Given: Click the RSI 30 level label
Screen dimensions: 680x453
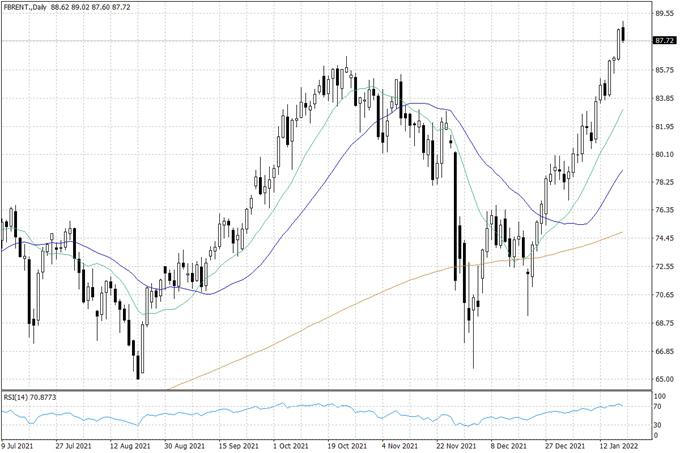Looking at the screenshot, I should click(658, 425).
